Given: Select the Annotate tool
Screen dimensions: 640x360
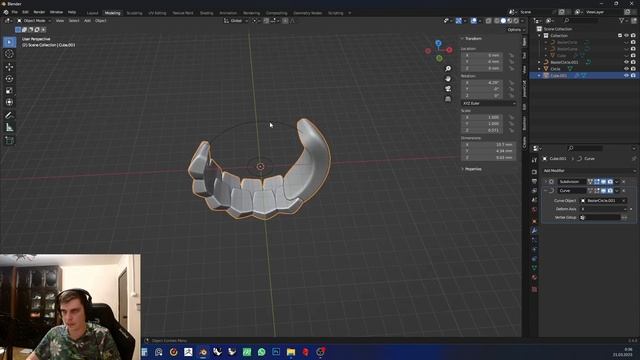Looking at the screenshot, I should point(9,116).
